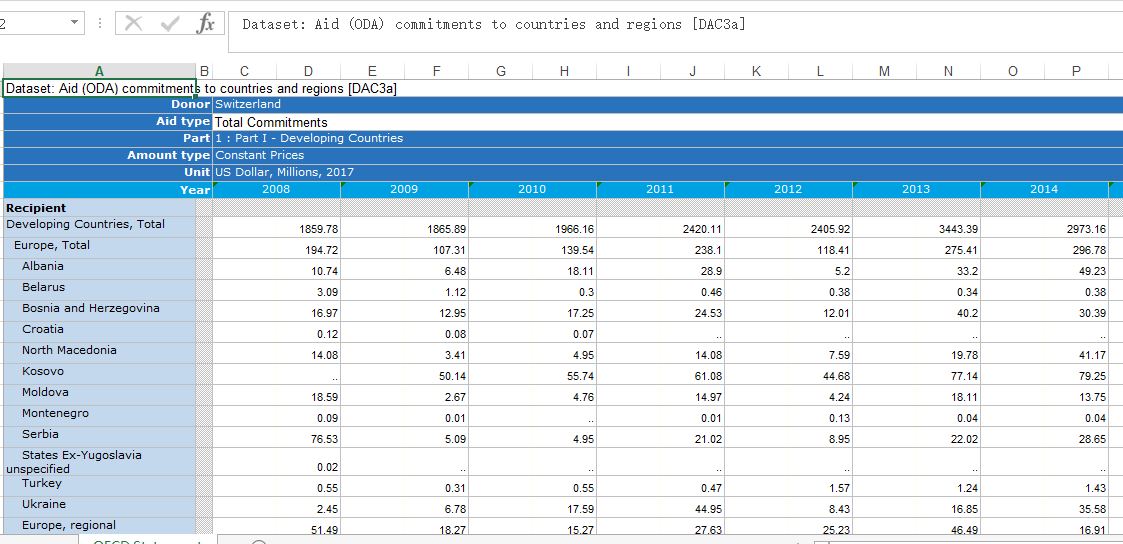Screen dimensions: 1123x544
Task: Select the value 2973.16
Action: pyautogui.click(x=1044, y=229)
